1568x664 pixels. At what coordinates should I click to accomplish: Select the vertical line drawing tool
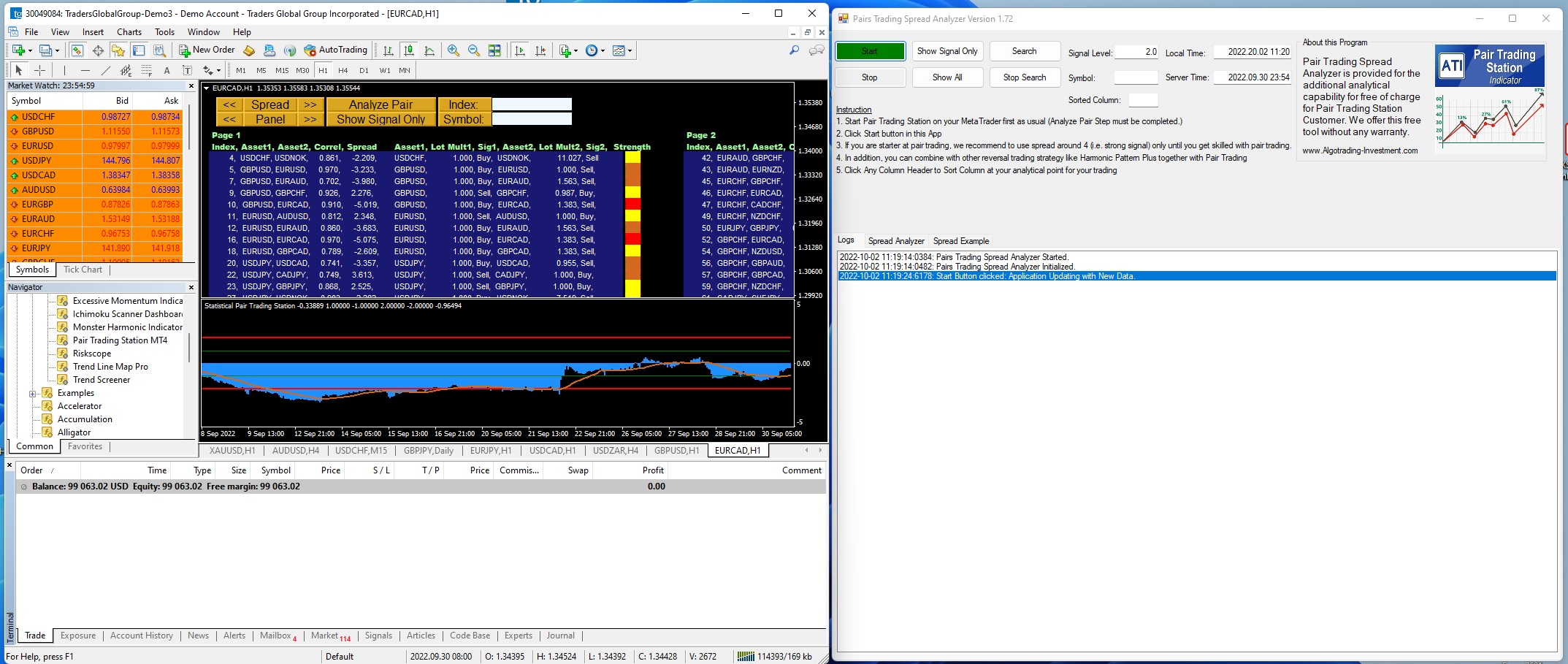click(x=64, y=70)
